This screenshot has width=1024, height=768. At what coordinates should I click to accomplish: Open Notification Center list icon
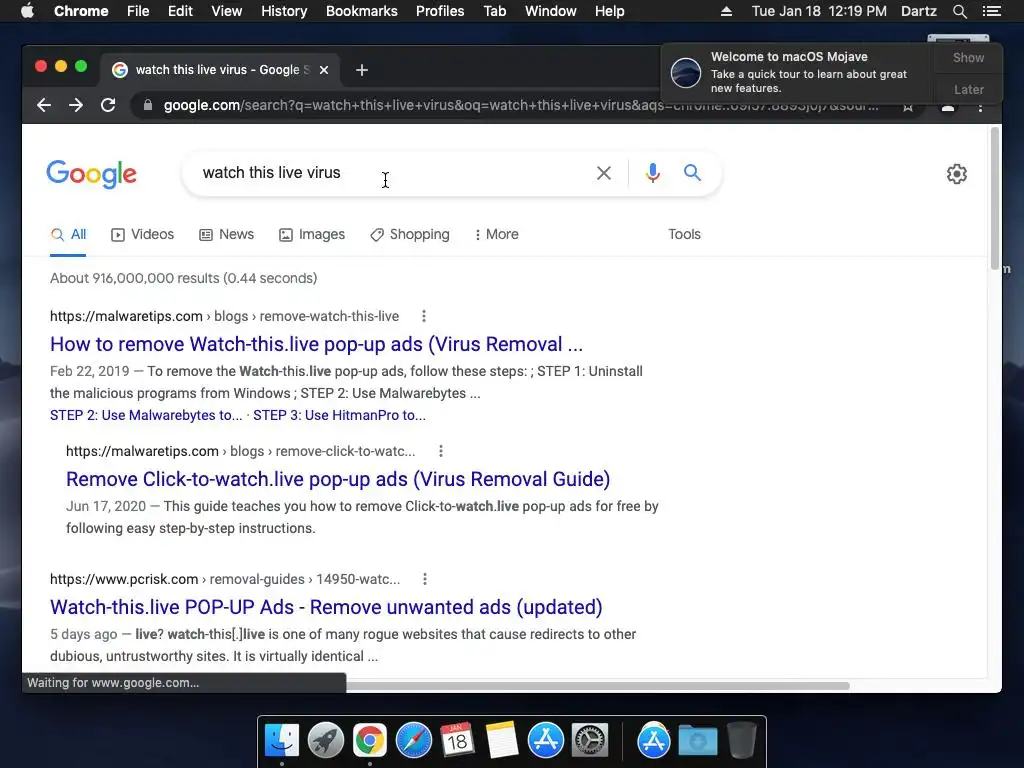(x=991, y=11)
